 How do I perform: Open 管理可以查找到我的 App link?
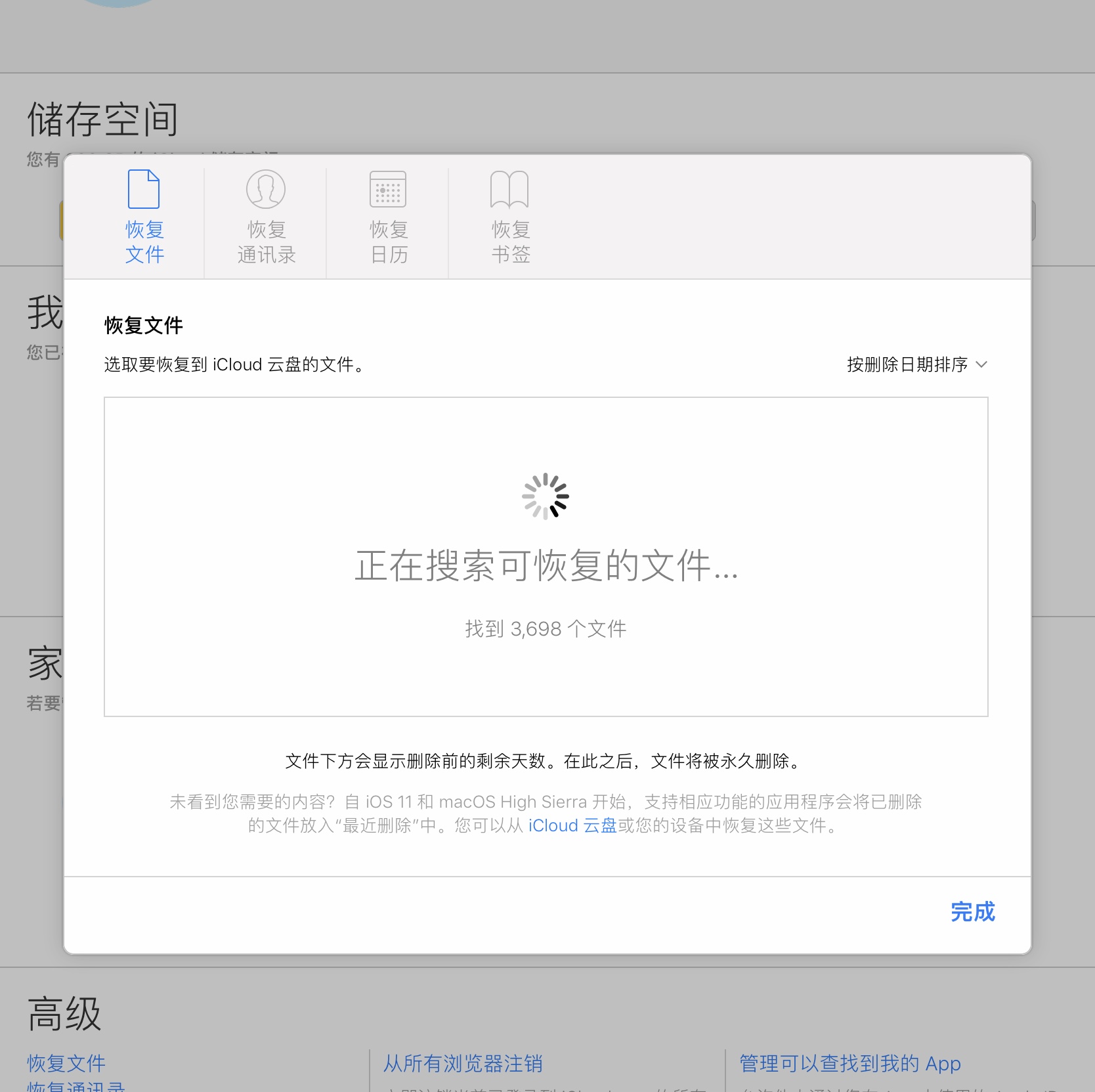point(850,1063)
